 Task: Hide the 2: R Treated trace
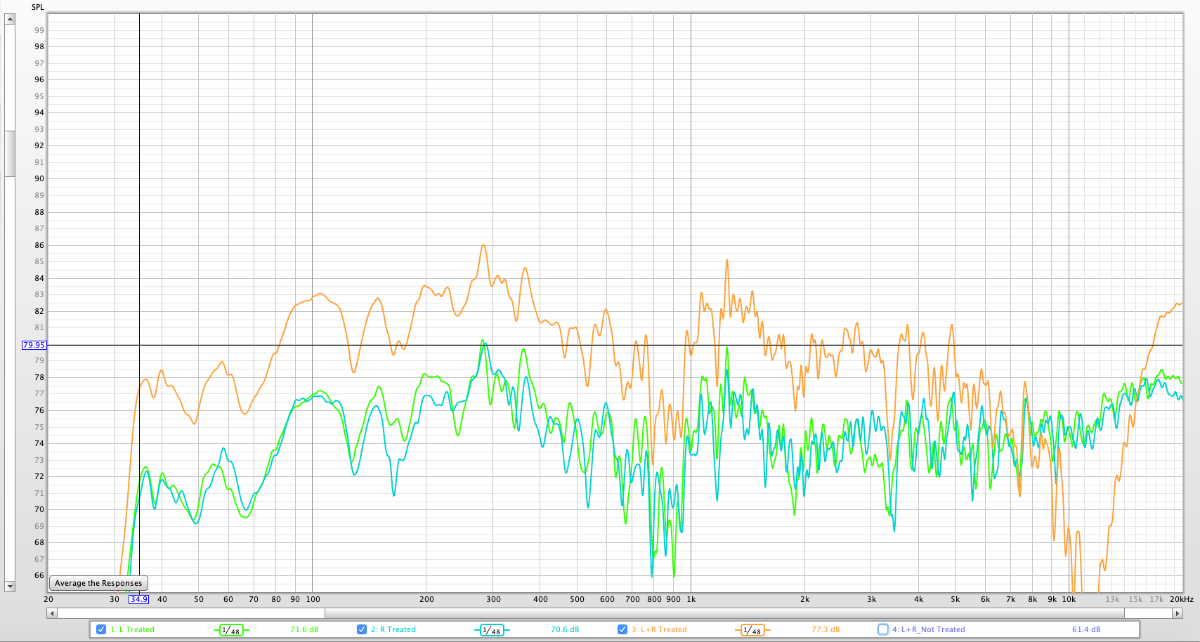(362, 629)
